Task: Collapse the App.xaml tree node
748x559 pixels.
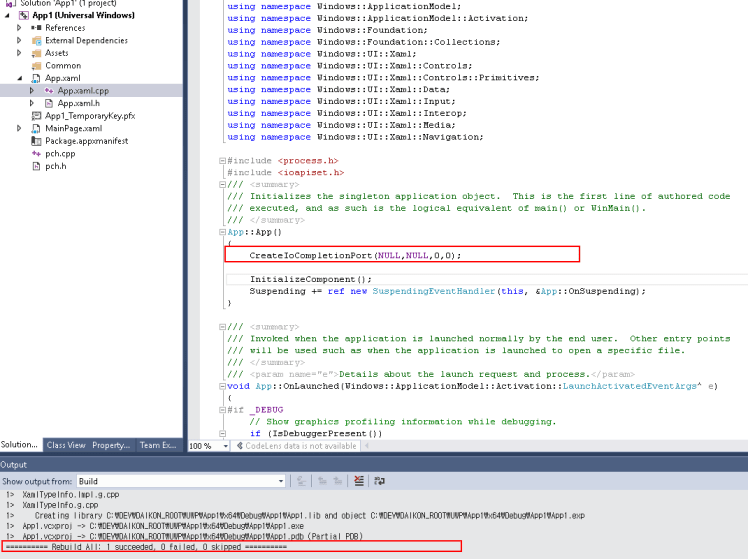Action: click(x=20, y=78)
